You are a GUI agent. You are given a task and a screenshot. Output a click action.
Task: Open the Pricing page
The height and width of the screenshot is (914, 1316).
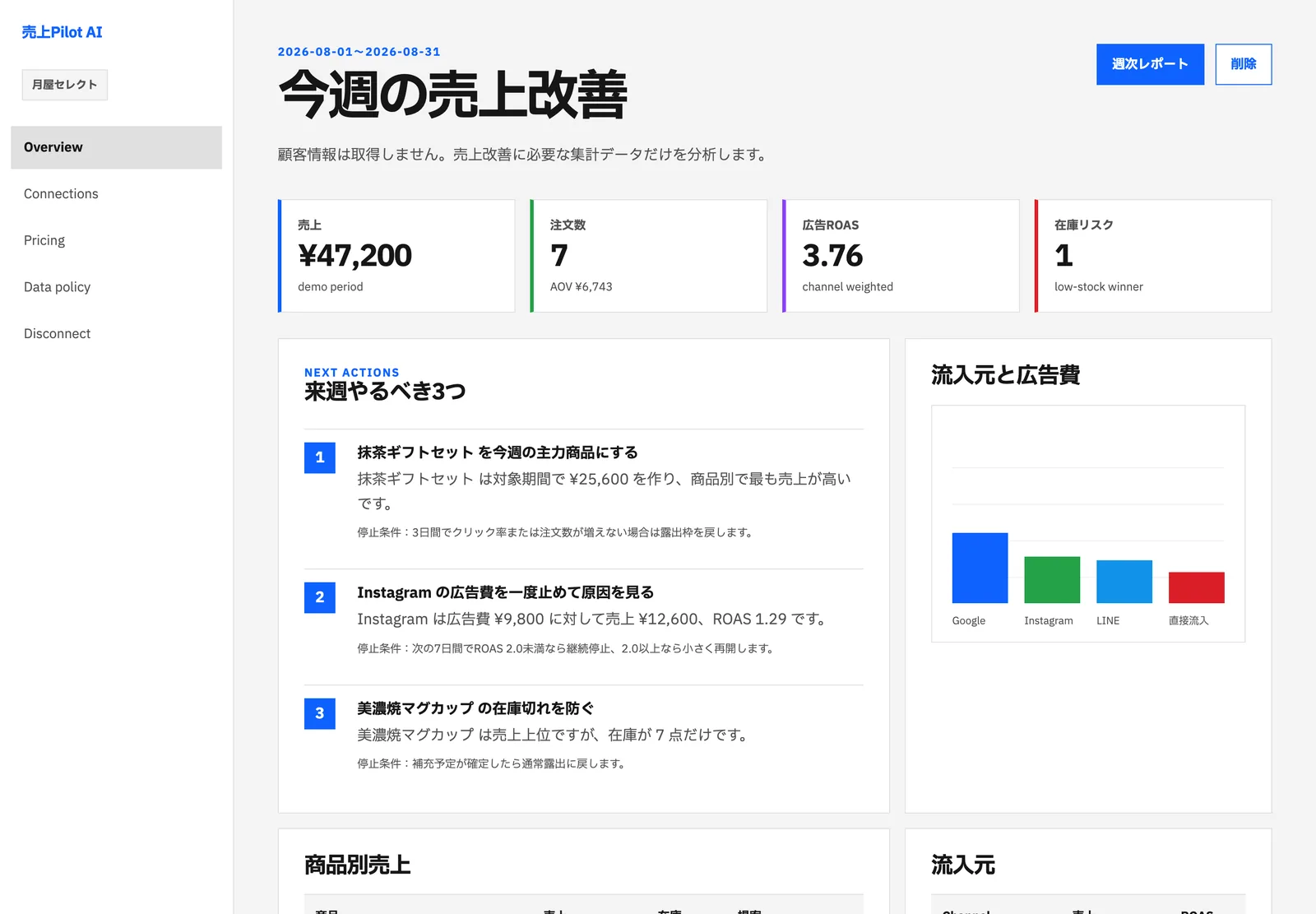pyautogui.click(x=116, y=240)
